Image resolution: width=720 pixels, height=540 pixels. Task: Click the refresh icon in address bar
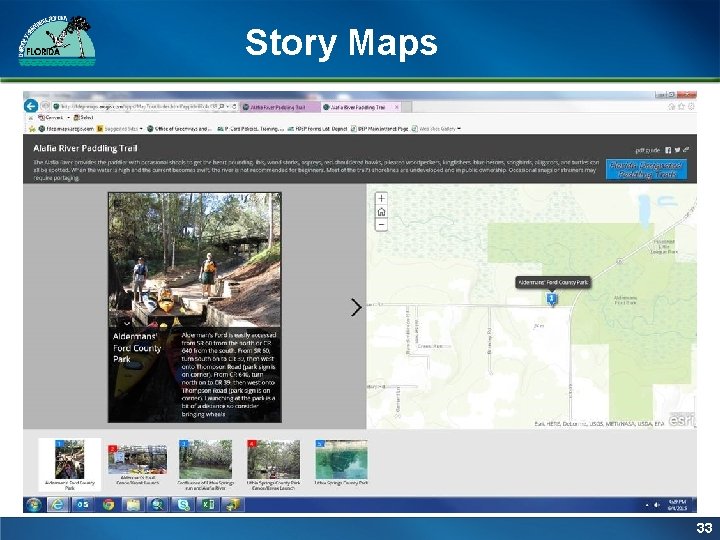pos(234,107)
